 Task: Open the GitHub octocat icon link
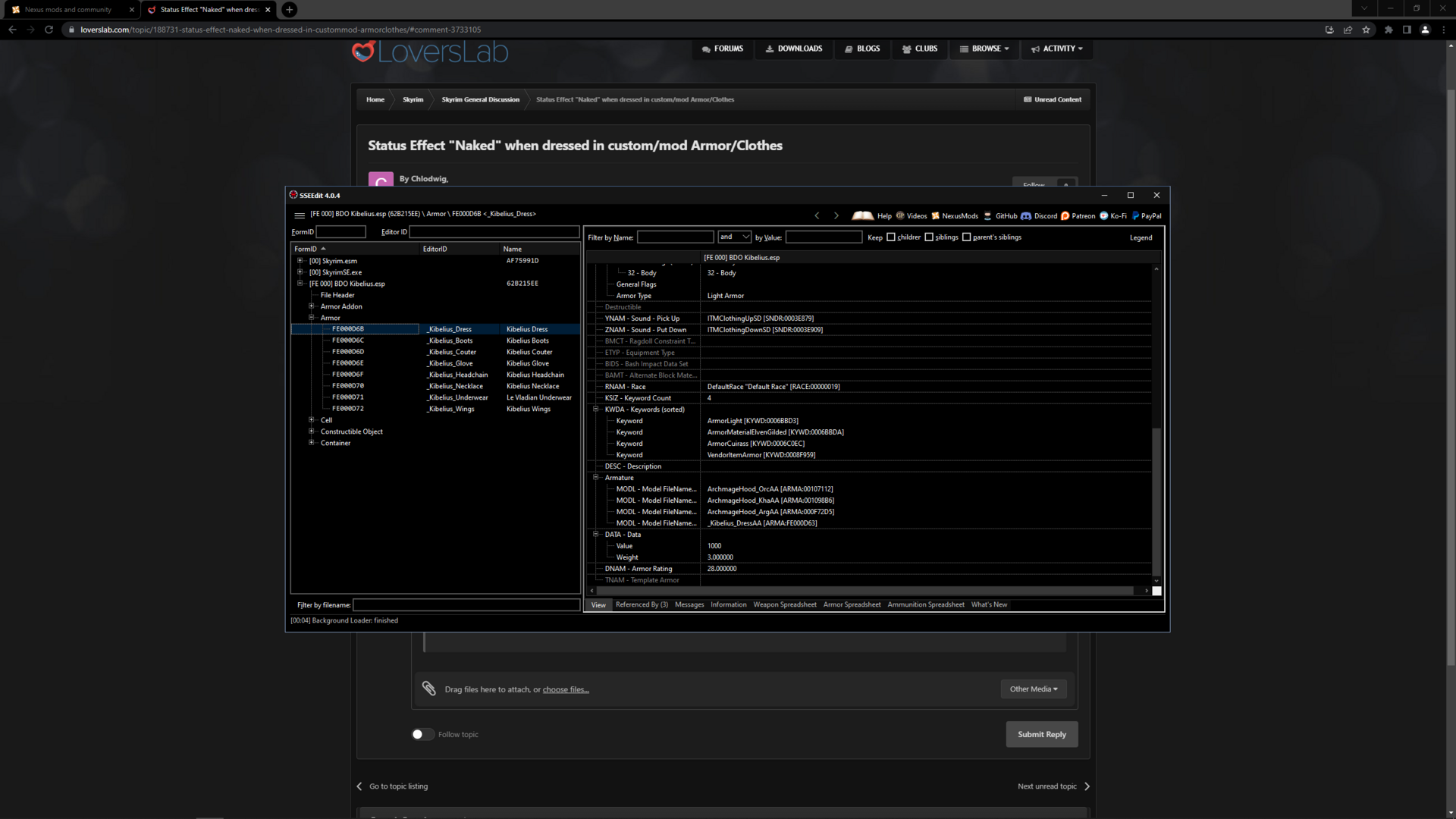click(x=987, y=216)
